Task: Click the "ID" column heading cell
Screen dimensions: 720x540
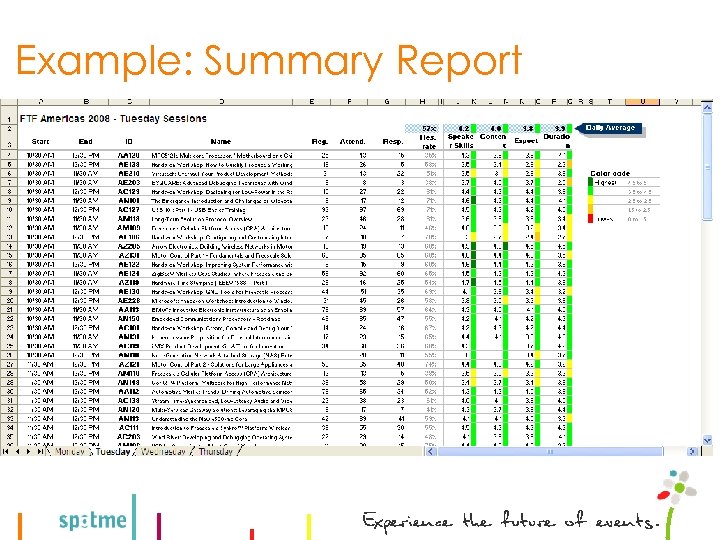Action: (129, 141)
